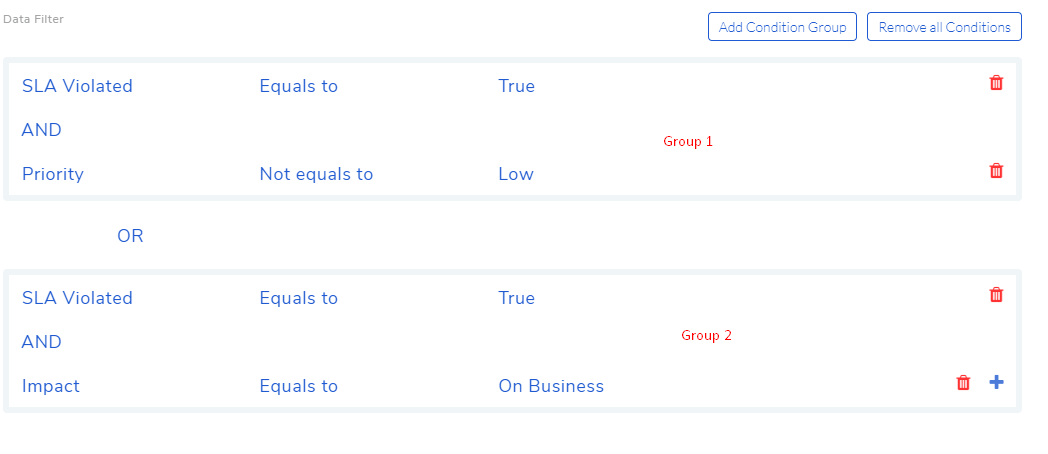The image size is (1048, 454).
Task: Click Remove all Conditions button
Action: pos(944,27)
